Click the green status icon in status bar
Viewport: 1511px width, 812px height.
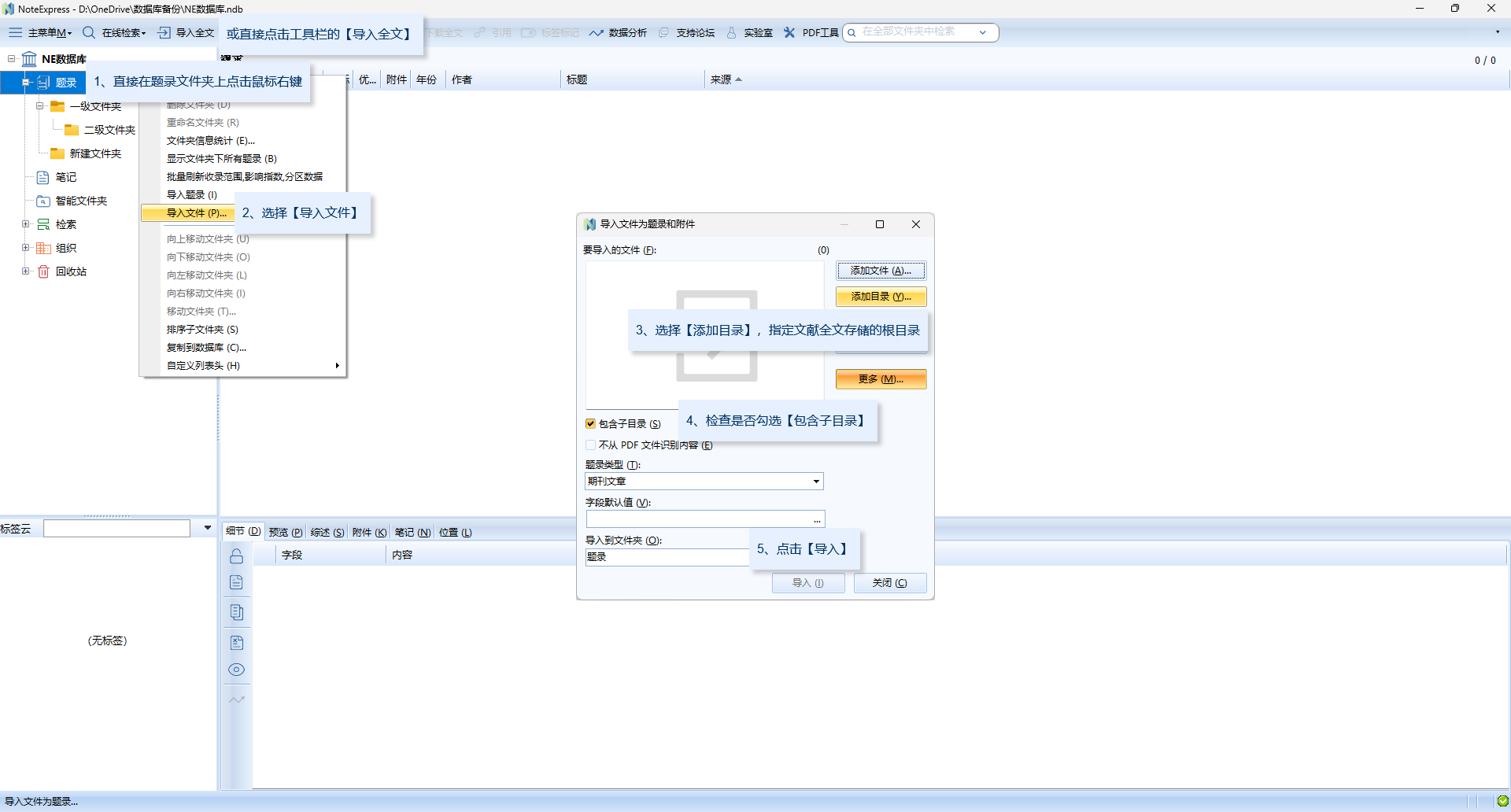point(1502,801)
